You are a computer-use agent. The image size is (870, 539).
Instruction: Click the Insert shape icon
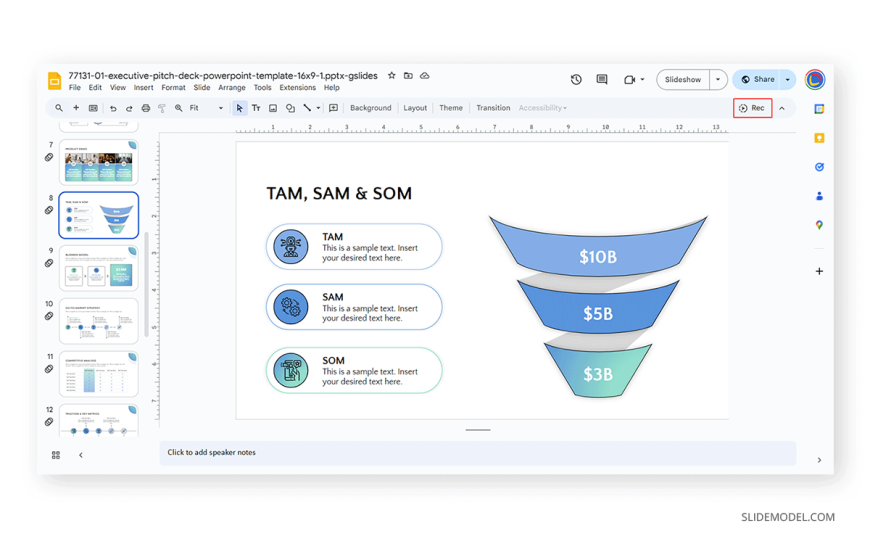(290, 108)
